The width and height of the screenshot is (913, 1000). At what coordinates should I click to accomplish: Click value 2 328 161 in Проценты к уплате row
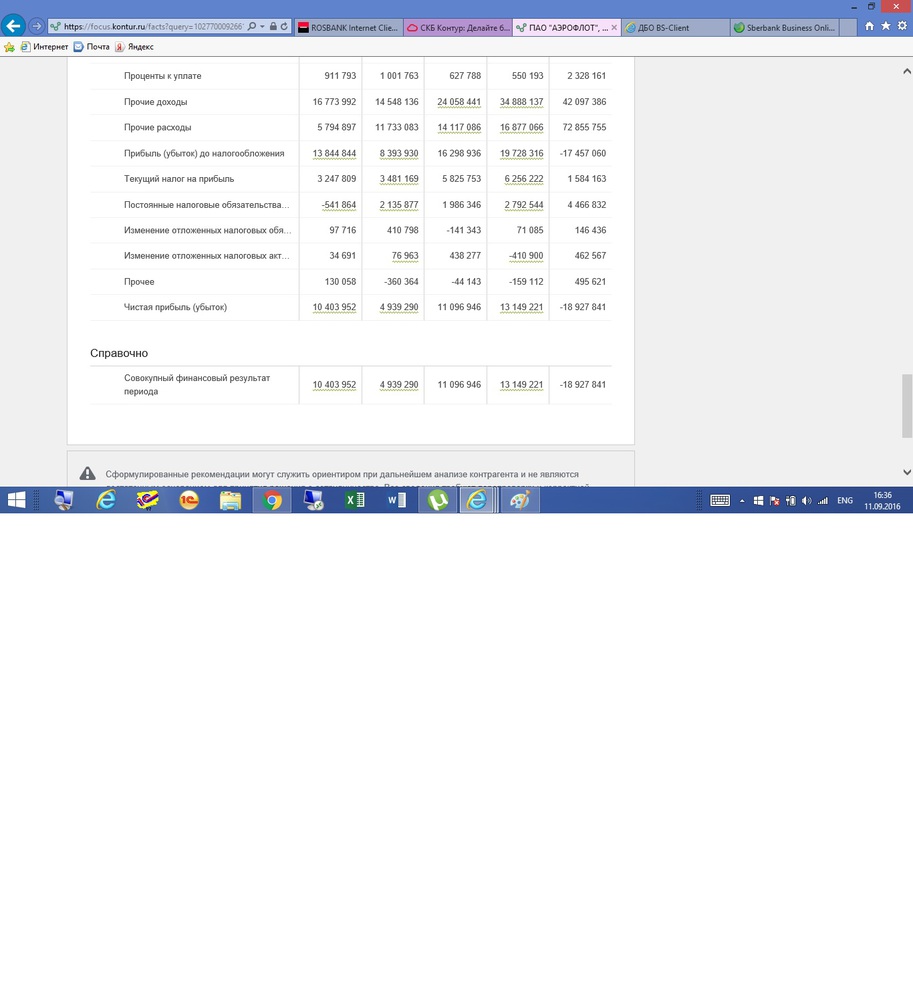[x=587, y=76]
